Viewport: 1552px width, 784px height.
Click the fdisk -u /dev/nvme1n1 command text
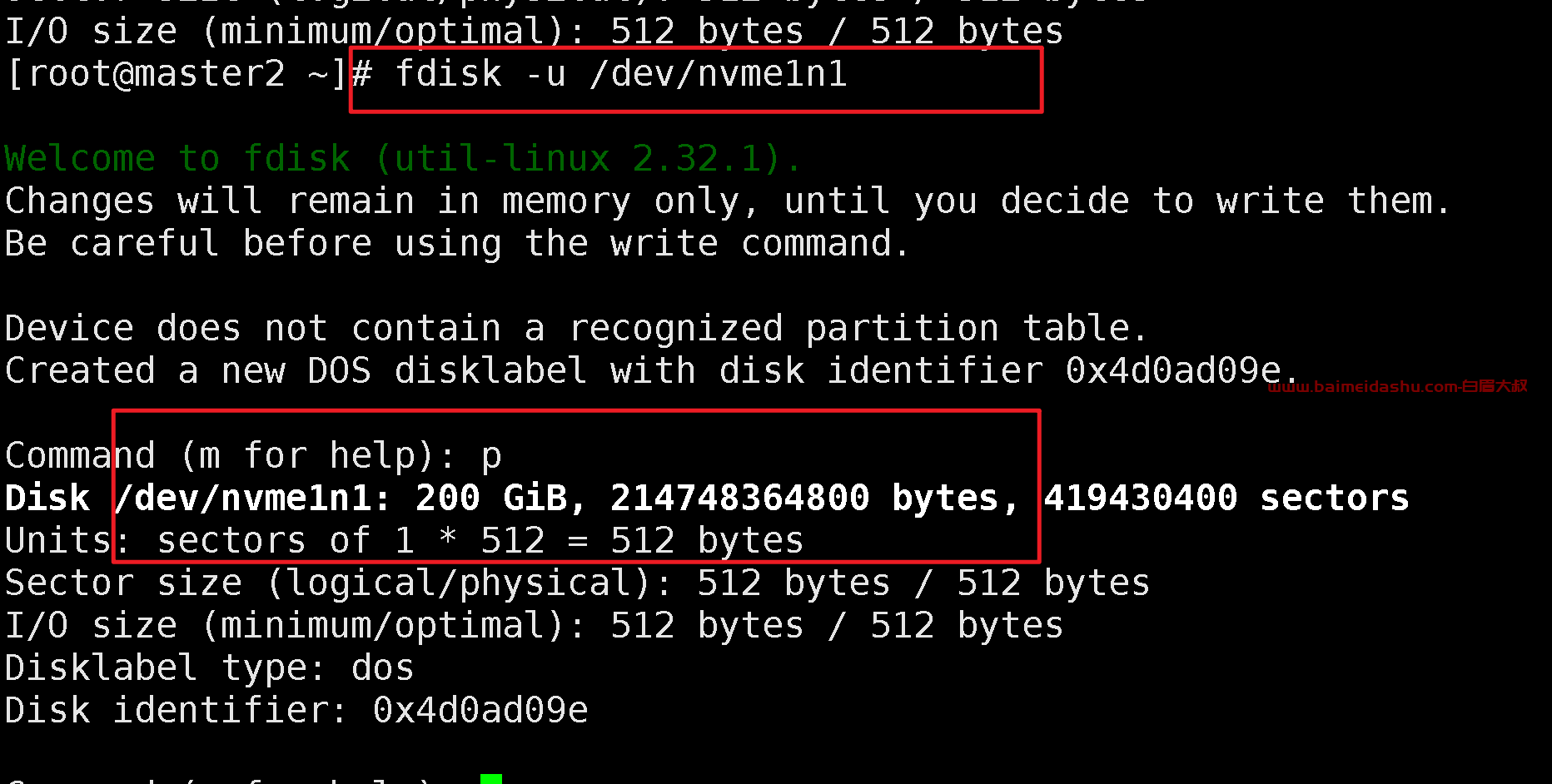click(x=621, y=73)
